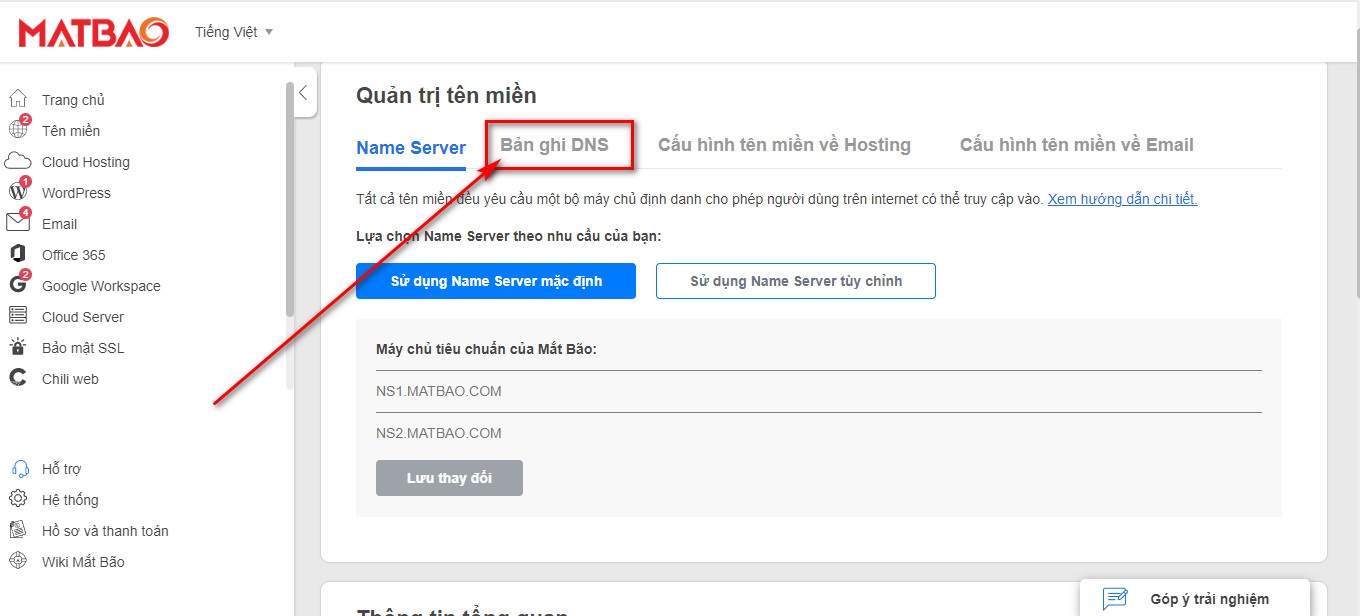Switch to the Bản ghi DNS tab
This screenshot has width=1360, height=616.
point(559,143)
